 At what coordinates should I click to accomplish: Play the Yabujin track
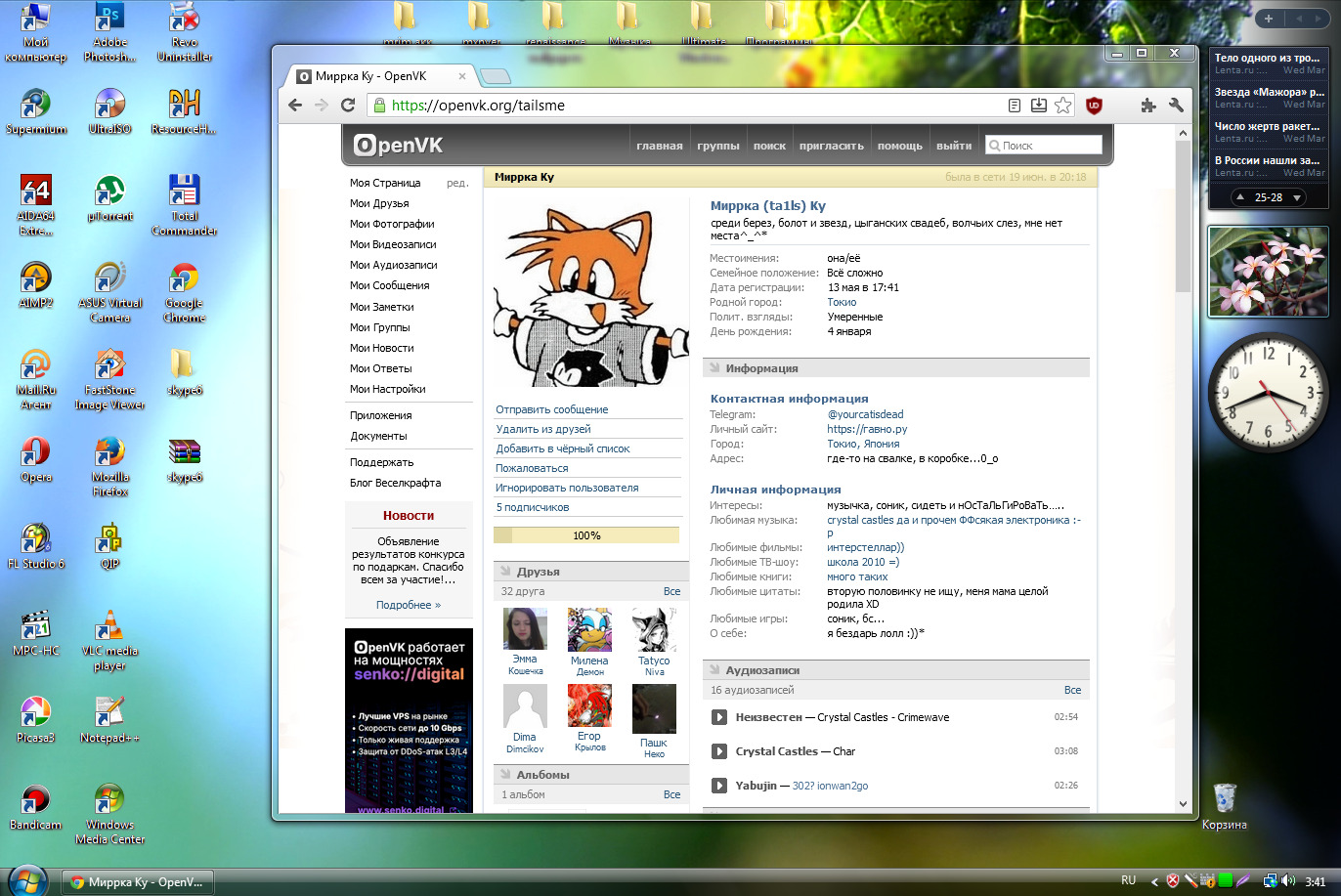719,786
